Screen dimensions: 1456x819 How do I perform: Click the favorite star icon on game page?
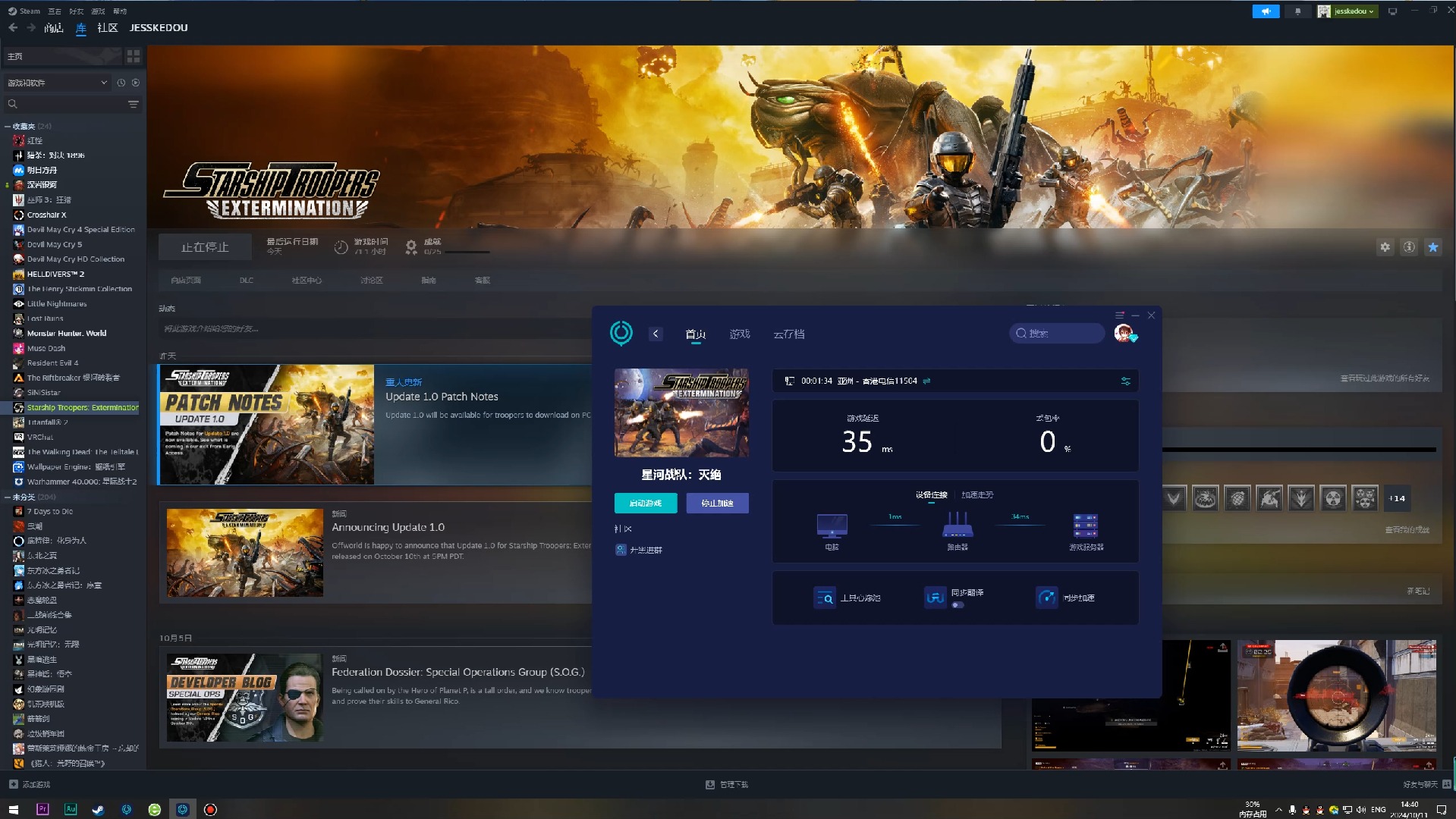[x=1432, y=247]
